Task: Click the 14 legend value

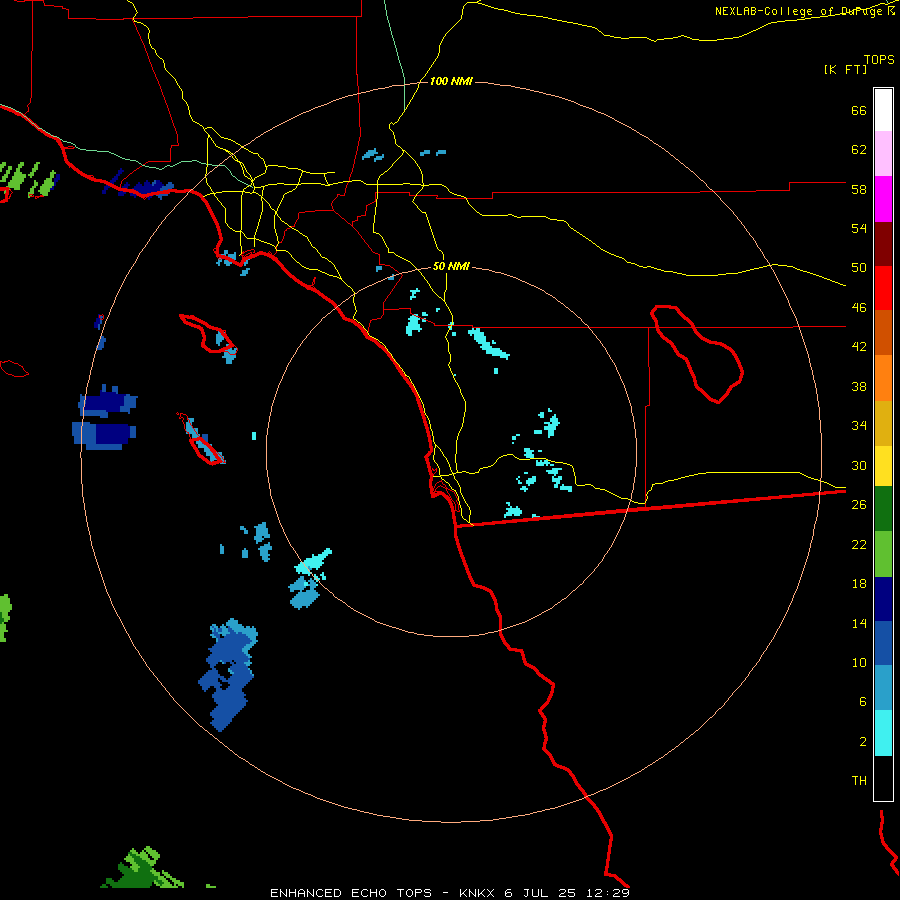Action: point(859,623)
